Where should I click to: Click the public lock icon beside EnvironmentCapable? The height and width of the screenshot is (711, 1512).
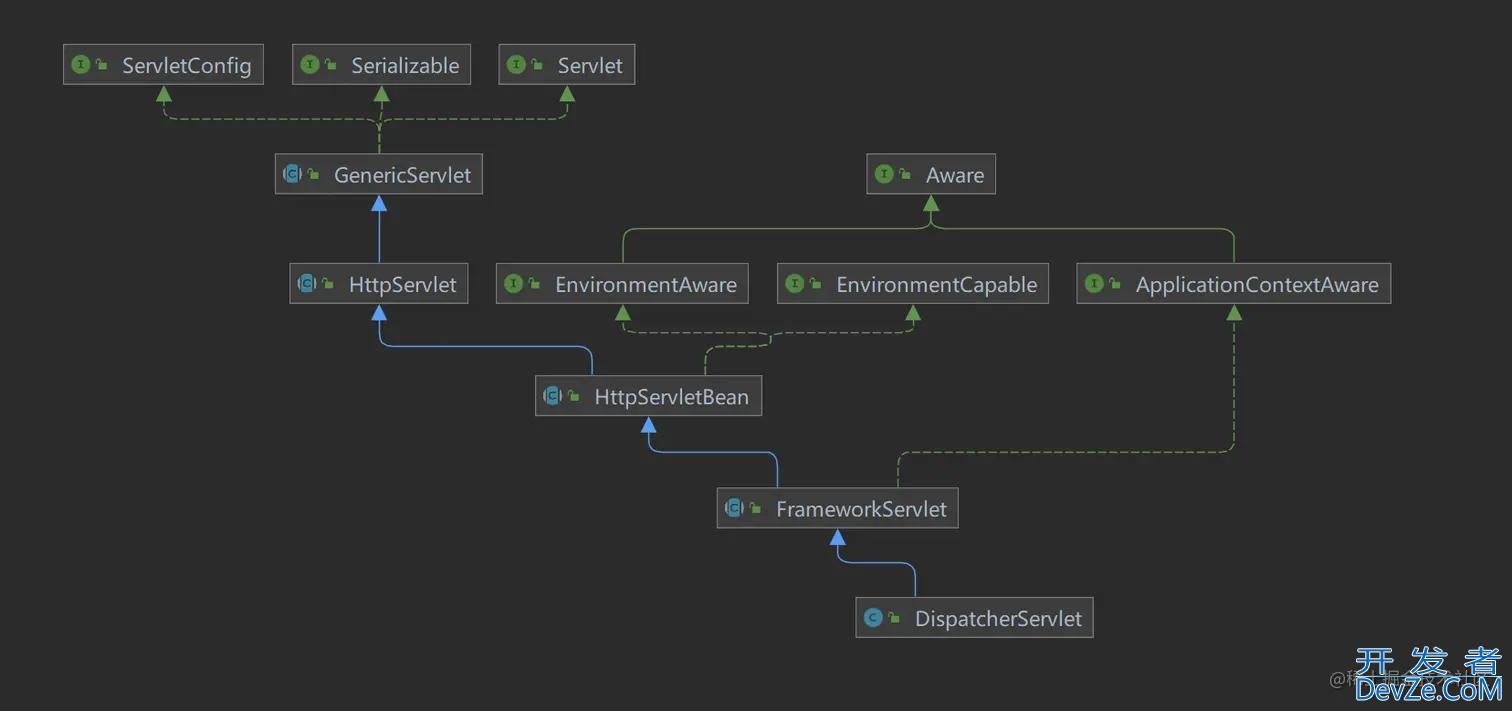pos(816,285)
